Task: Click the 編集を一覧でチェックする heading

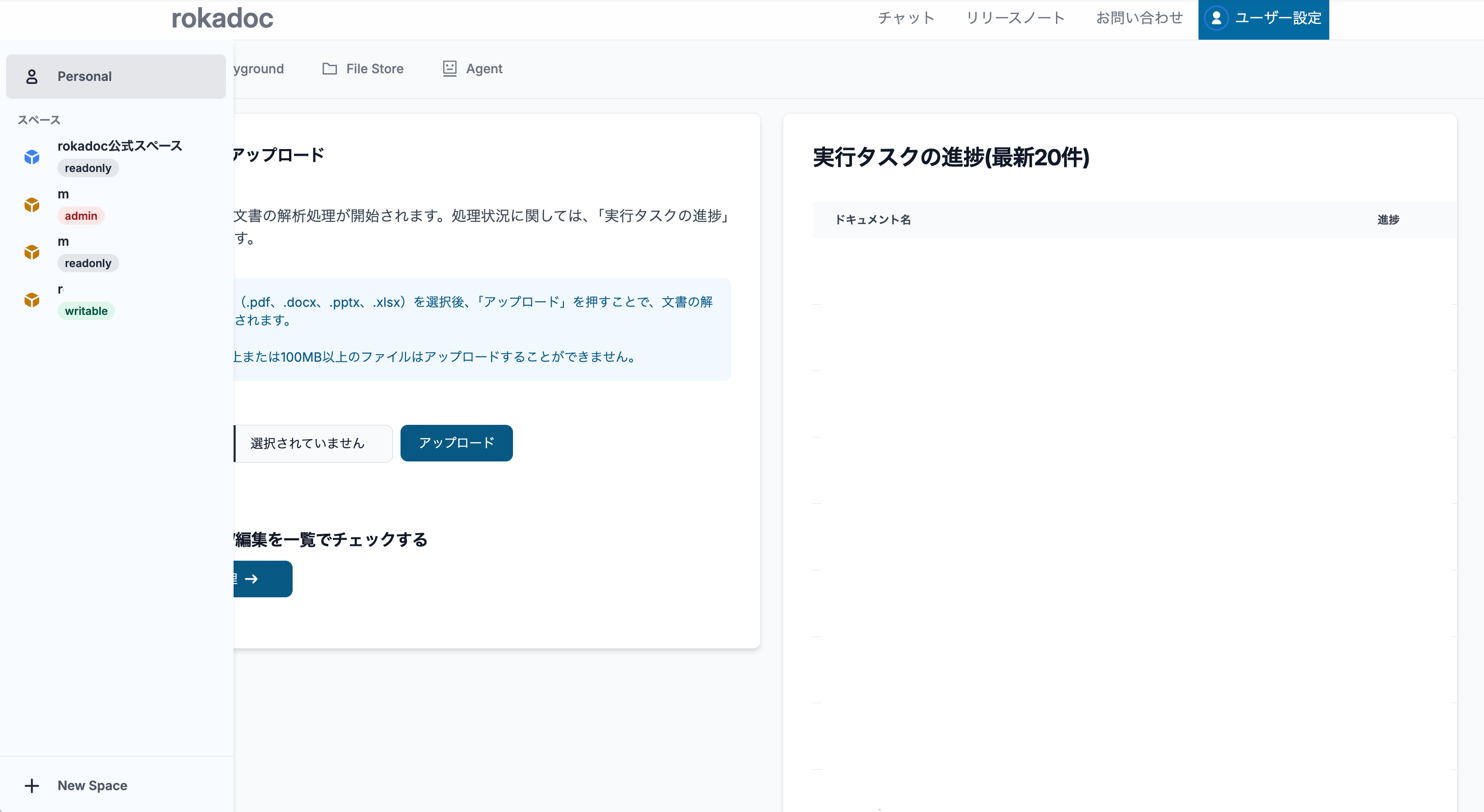Action: coord(331,540)
